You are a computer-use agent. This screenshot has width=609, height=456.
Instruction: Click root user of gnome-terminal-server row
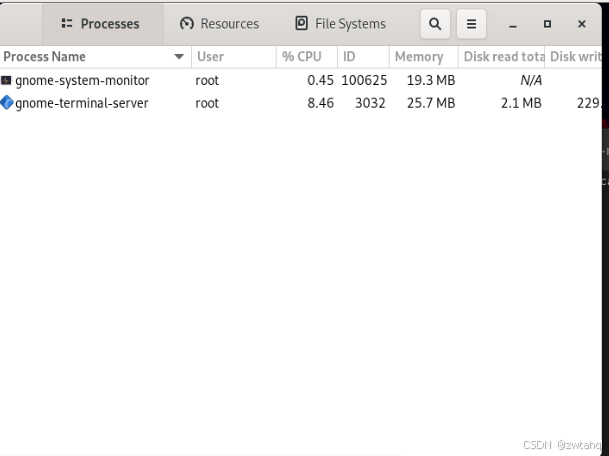(x=207, y=103)
